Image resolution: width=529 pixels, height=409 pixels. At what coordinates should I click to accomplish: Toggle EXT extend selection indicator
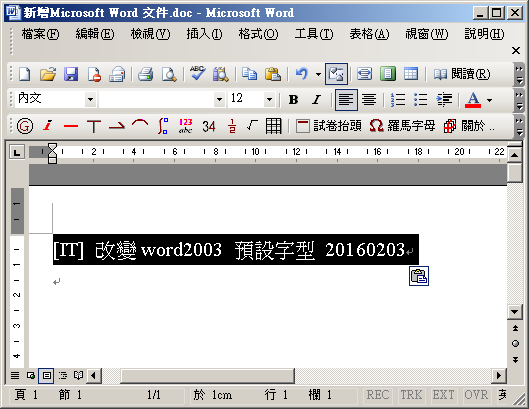coord(443,394)
